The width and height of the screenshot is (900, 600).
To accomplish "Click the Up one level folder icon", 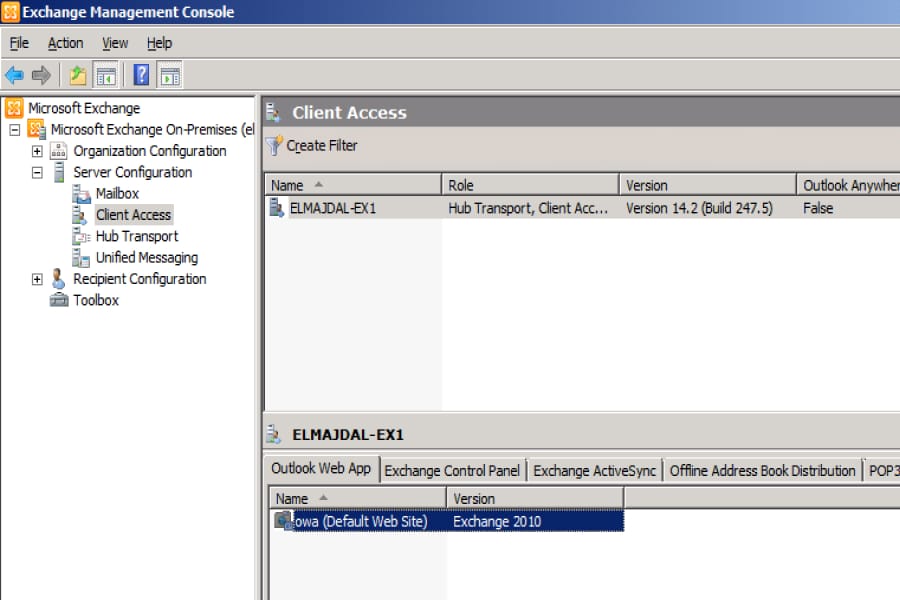I will point(77,75).
